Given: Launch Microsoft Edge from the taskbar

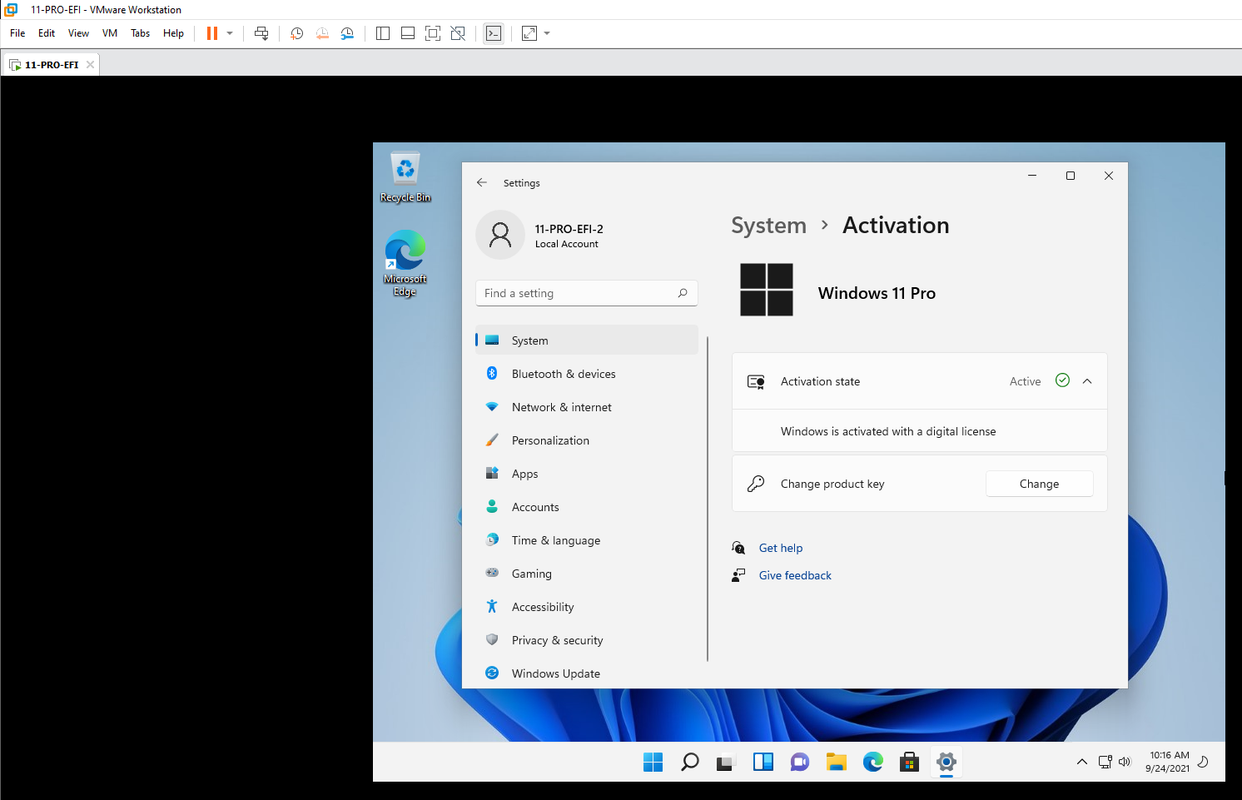Looking at the screenshot, I should [x=873, y=762].
